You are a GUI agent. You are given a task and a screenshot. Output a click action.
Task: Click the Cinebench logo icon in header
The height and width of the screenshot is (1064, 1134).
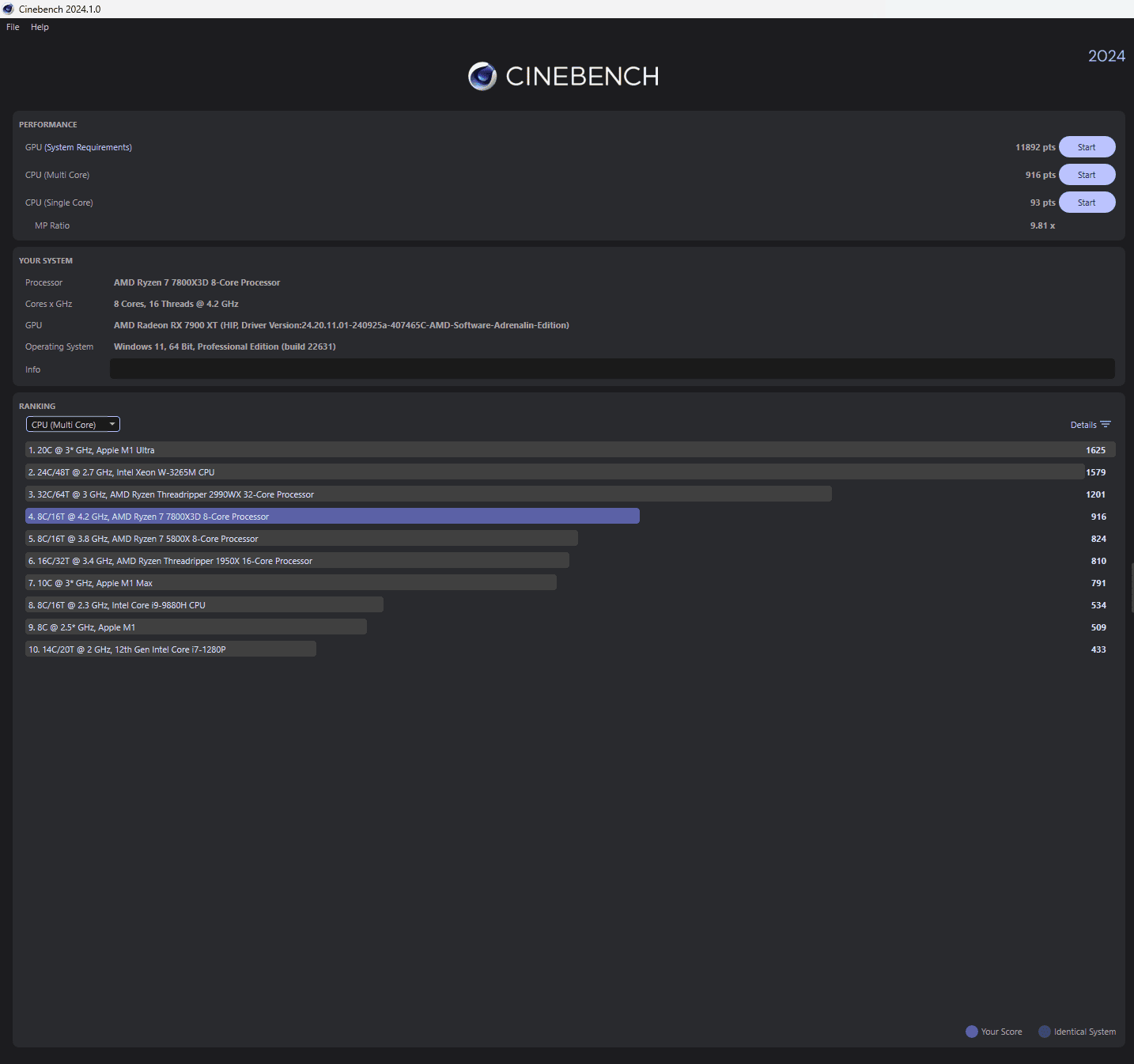click(x=482, y=76)
